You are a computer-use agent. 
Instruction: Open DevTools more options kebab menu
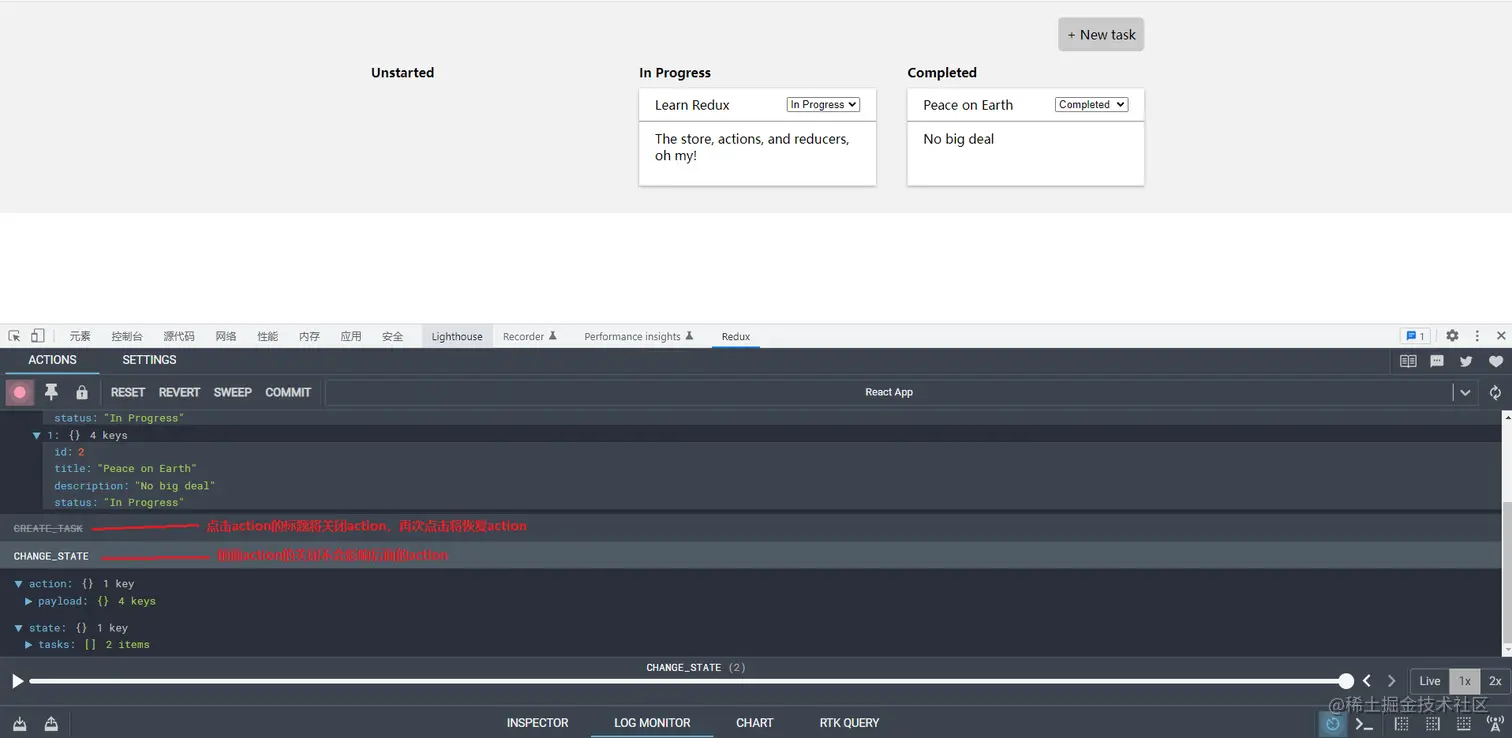(x=1477, y=336)
